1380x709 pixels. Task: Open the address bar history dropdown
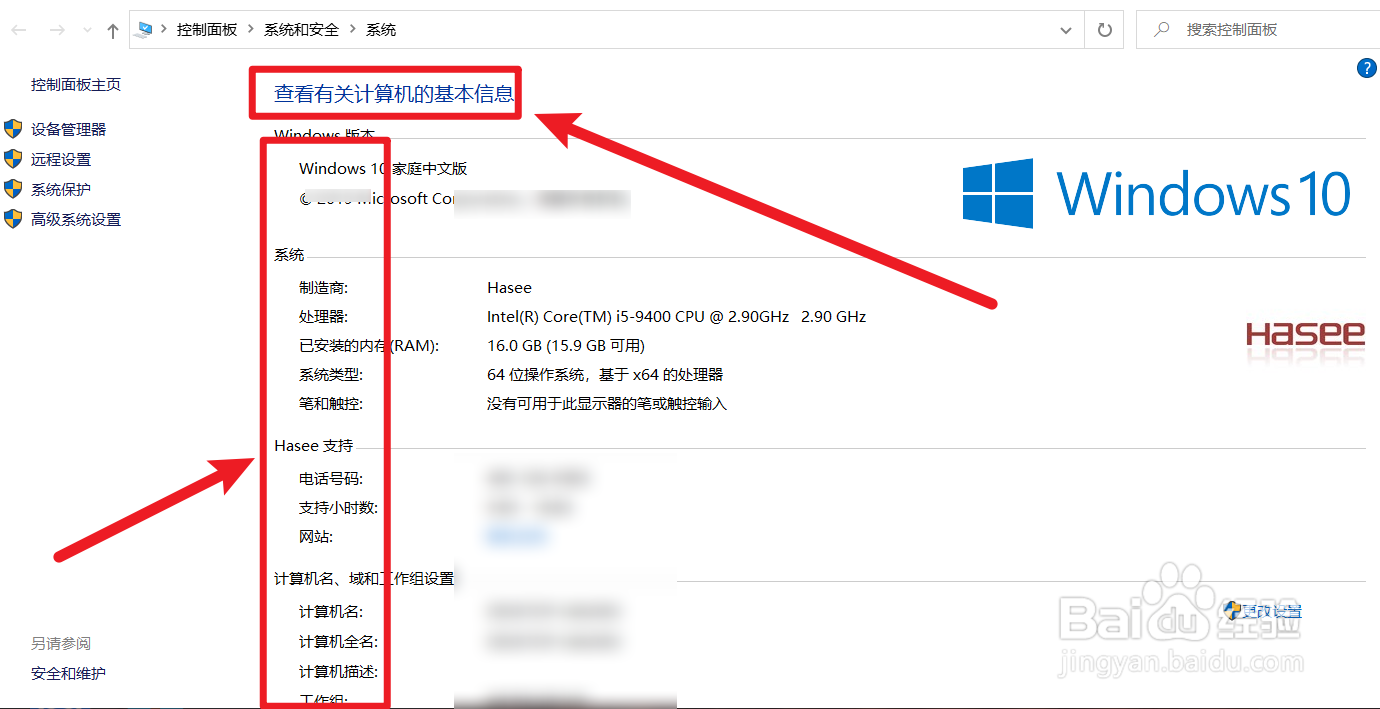tap(1066, 30)
